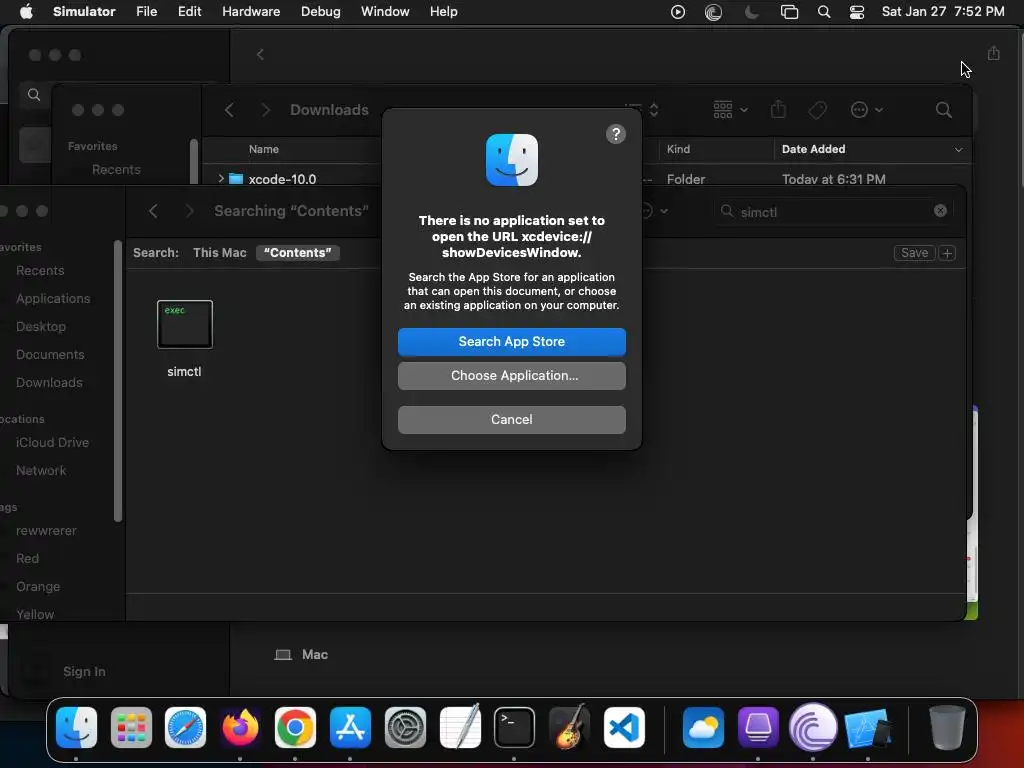This screenshot has width=1024, height=768.
Task: Open Finder from the Dock
Action: [76, 727]
